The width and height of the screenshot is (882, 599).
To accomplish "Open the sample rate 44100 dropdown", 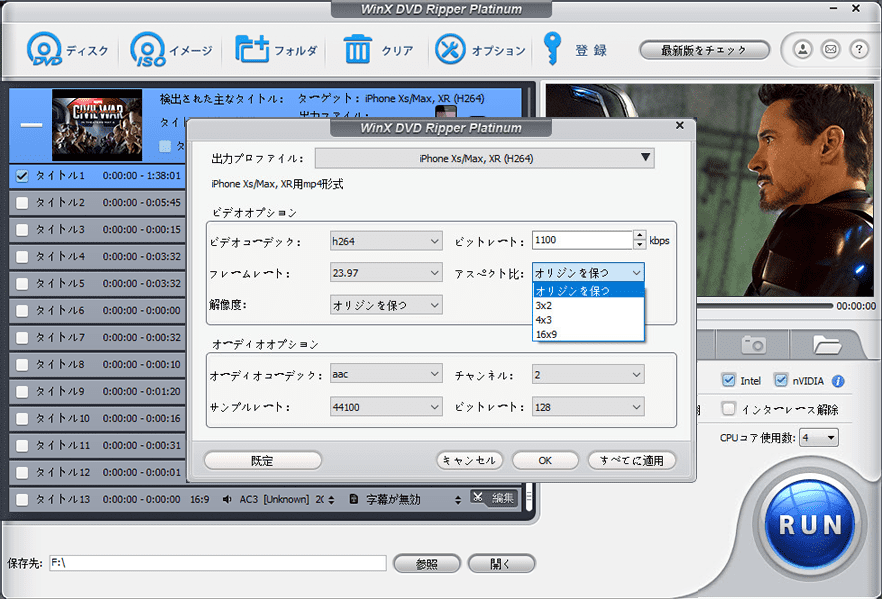I will (386, 407).
